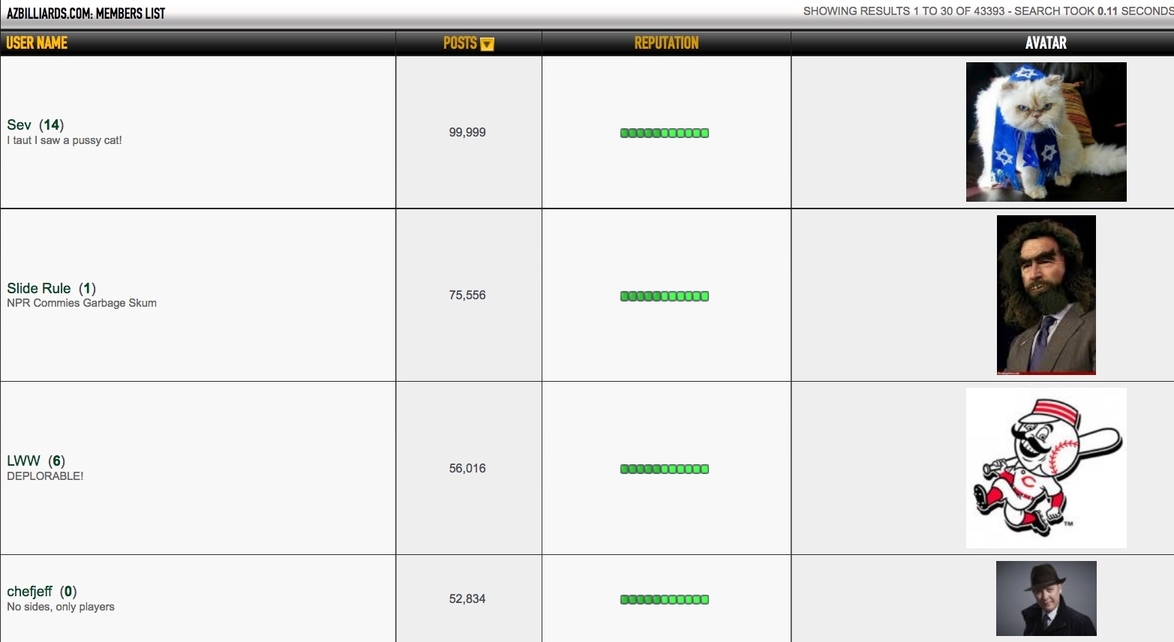Click Slide Rule's bearded man avatar
1174x642 pixels.
click(1046, 295)
